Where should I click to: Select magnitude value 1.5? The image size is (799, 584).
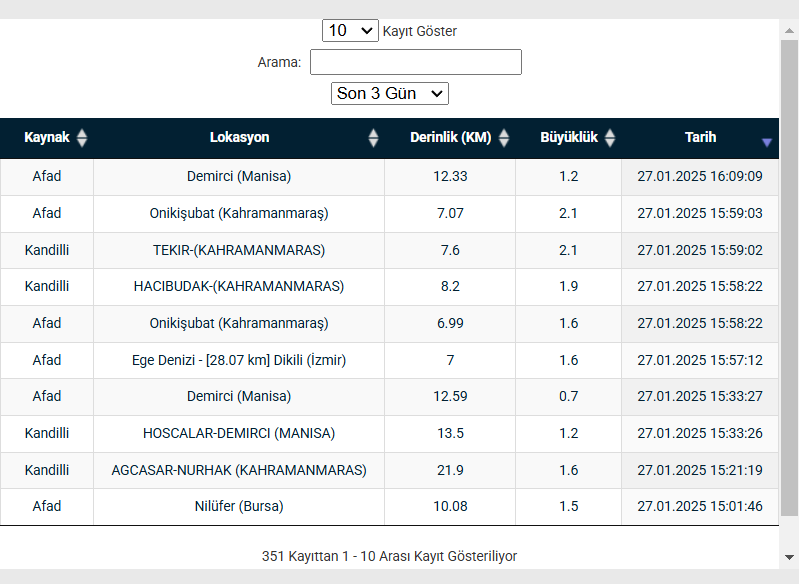pyautogui.click(x=569, y=507)
